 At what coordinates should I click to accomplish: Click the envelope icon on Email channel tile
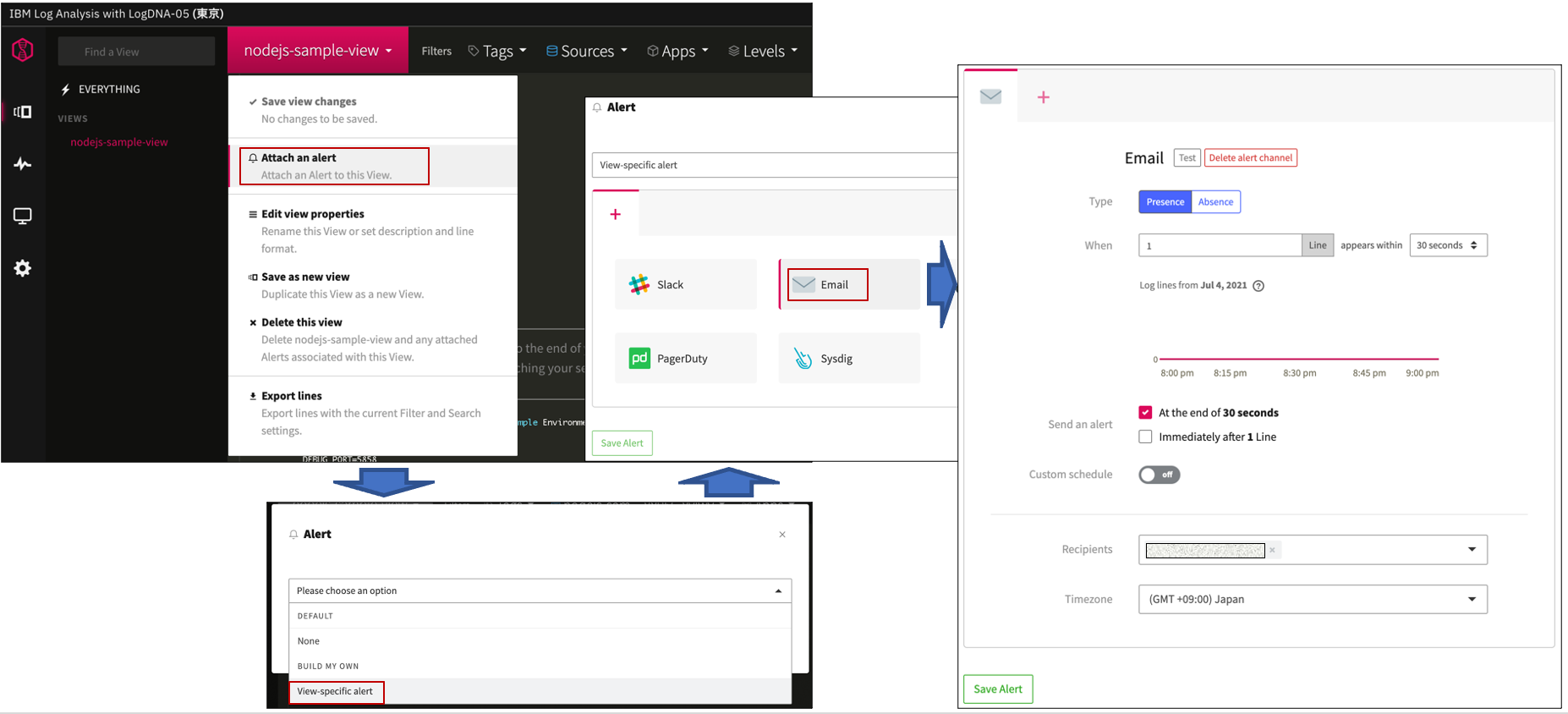click(804, 284)
